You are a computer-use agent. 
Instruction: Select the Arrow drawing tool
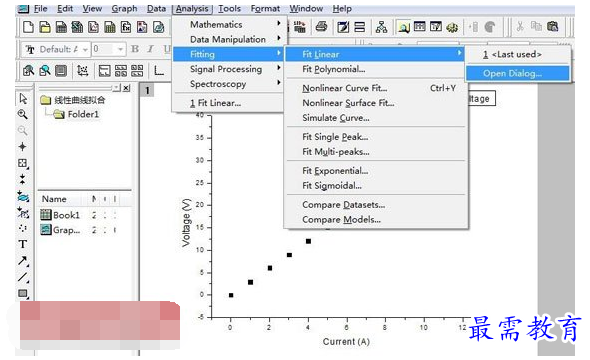point(23,261)
